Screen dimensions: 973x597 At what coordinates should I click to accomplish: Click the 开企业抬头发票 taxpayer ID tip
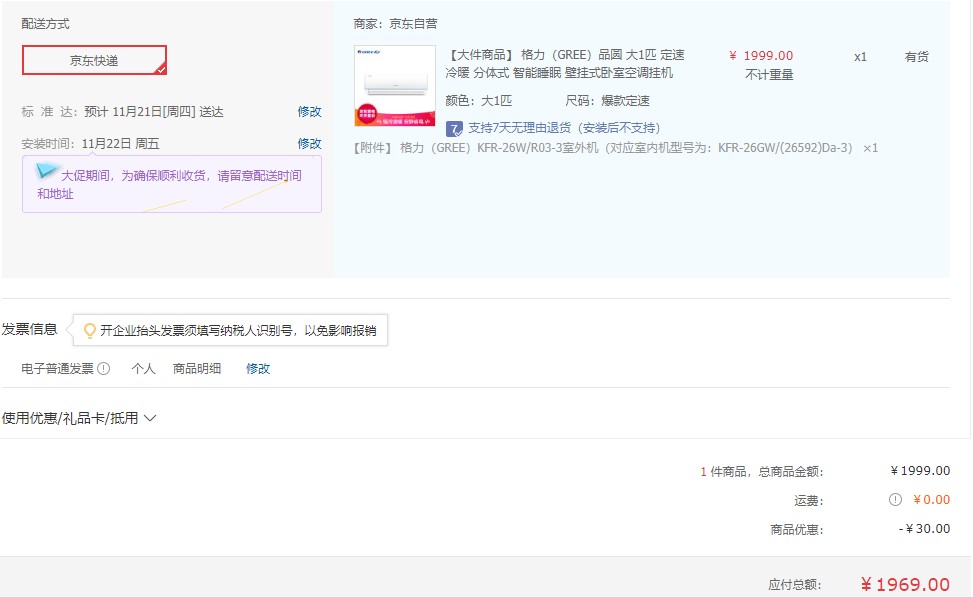[230, 330]
